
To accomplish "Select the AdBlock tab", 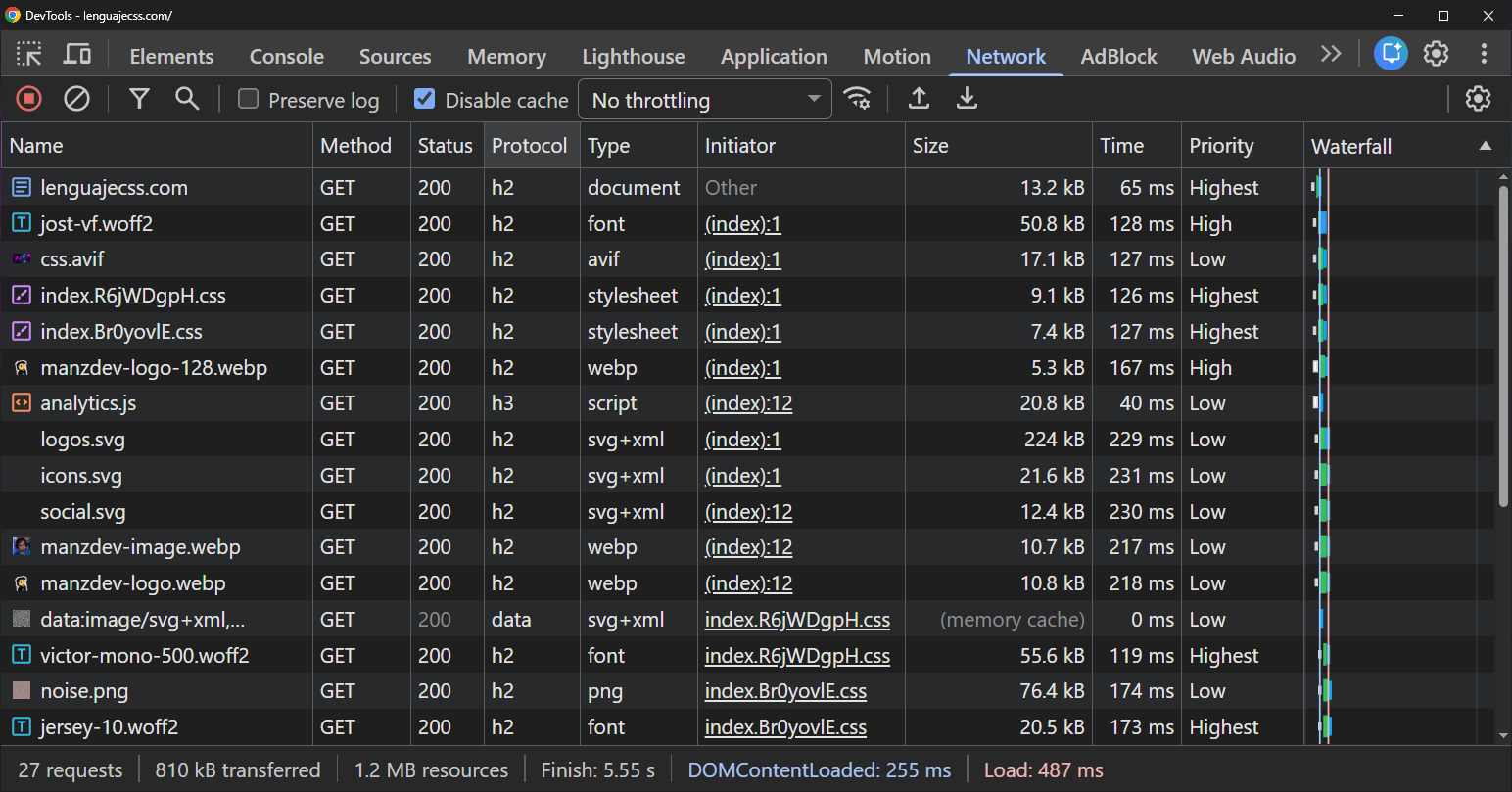I will click(1118, 57).
